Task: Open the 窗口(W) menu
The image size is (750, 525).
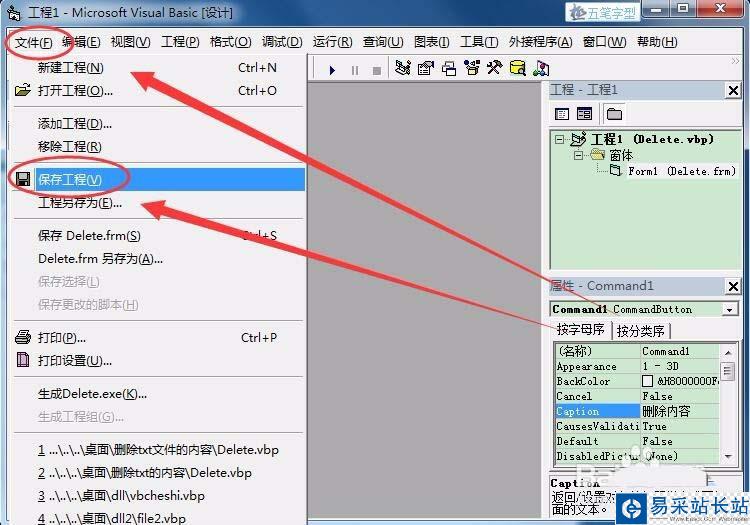Action: click(604, 42)
